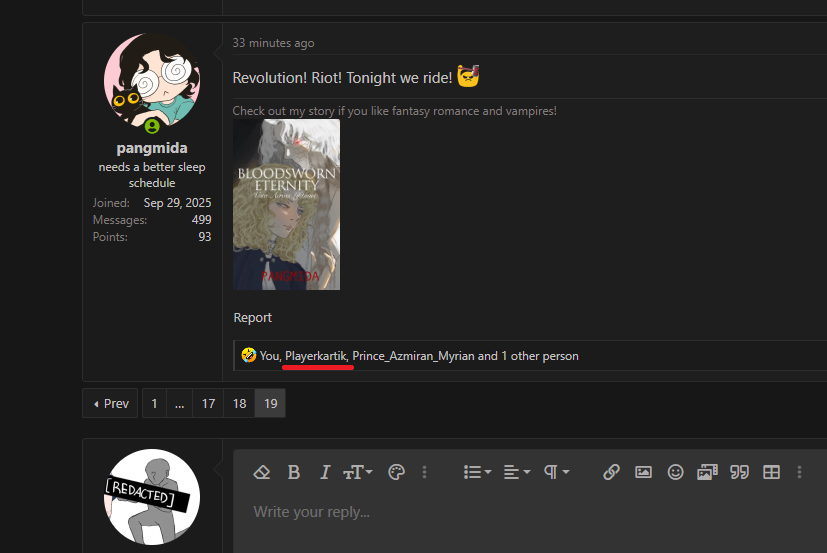Report pangmida's post

[x=252, y=317]
